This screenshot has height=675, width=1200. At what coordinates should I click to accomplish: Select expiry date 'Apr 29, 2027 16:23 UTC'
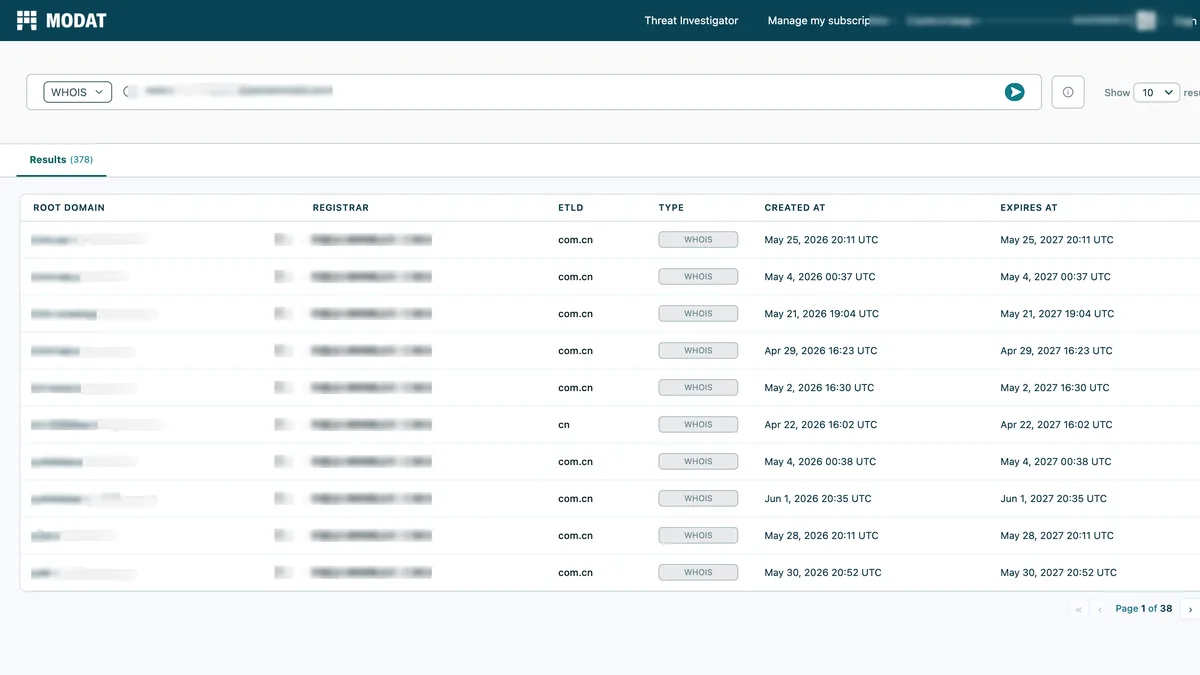coord(1056,351)
